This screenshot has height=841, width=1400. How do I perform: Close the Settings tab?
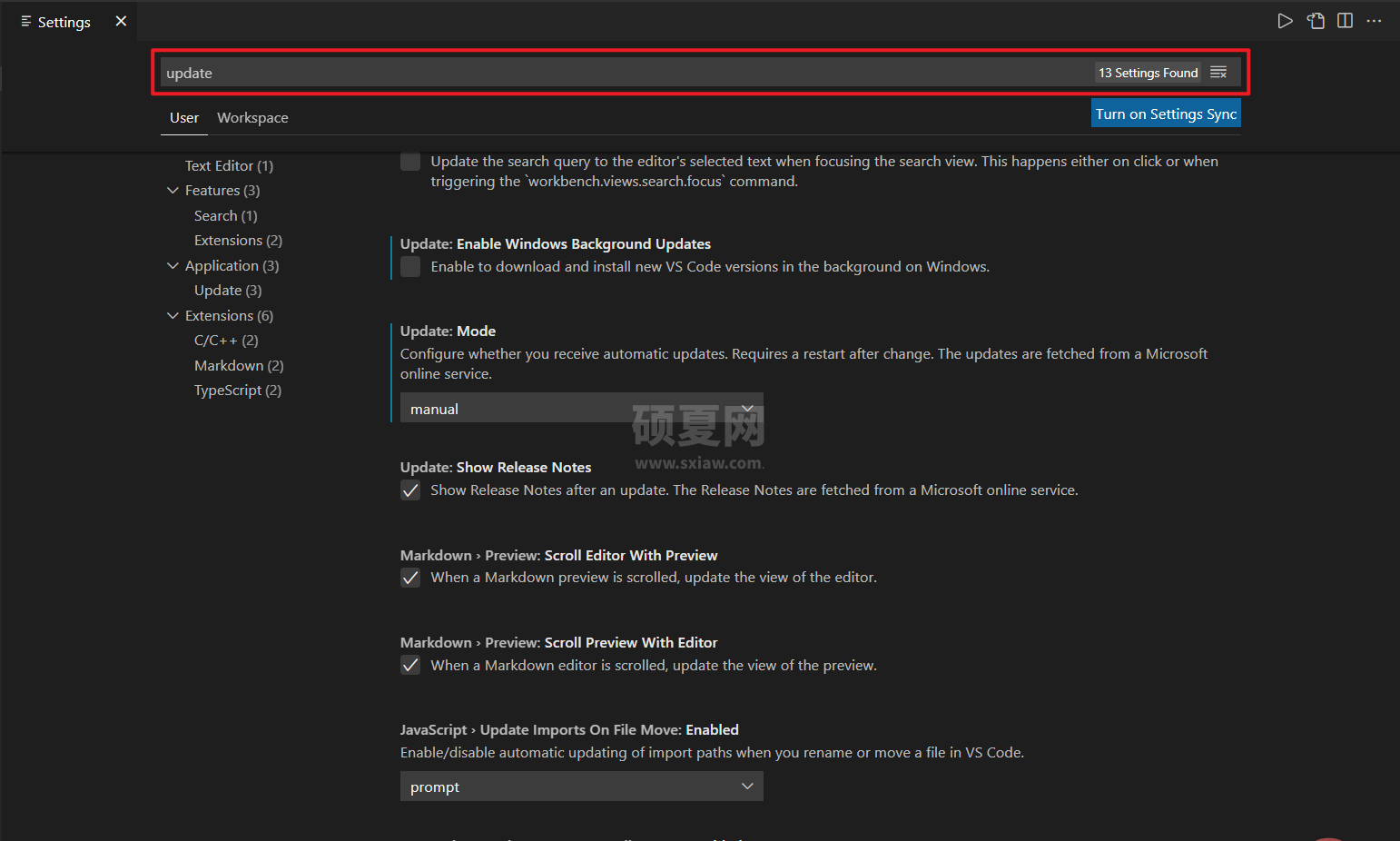(121, 21)
